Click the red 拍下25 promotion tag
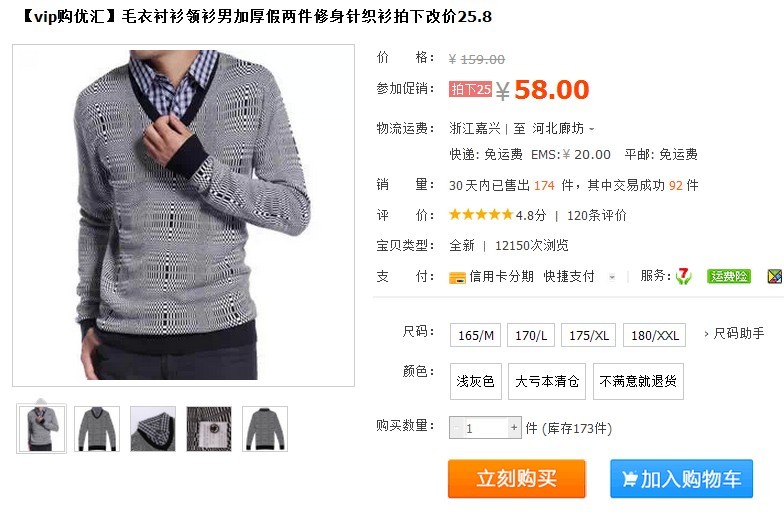The height and width of the screenshot is (512, 784). (470, 90)
